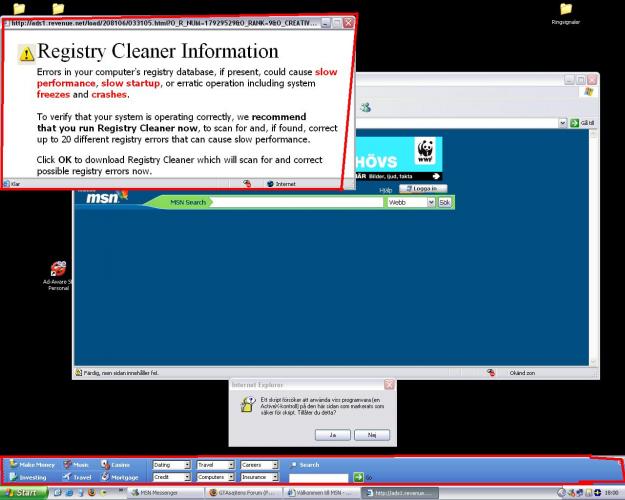625x500 pixels.
Task: Expand the browser address bar dropdown arrow
Action: (562, 123)
